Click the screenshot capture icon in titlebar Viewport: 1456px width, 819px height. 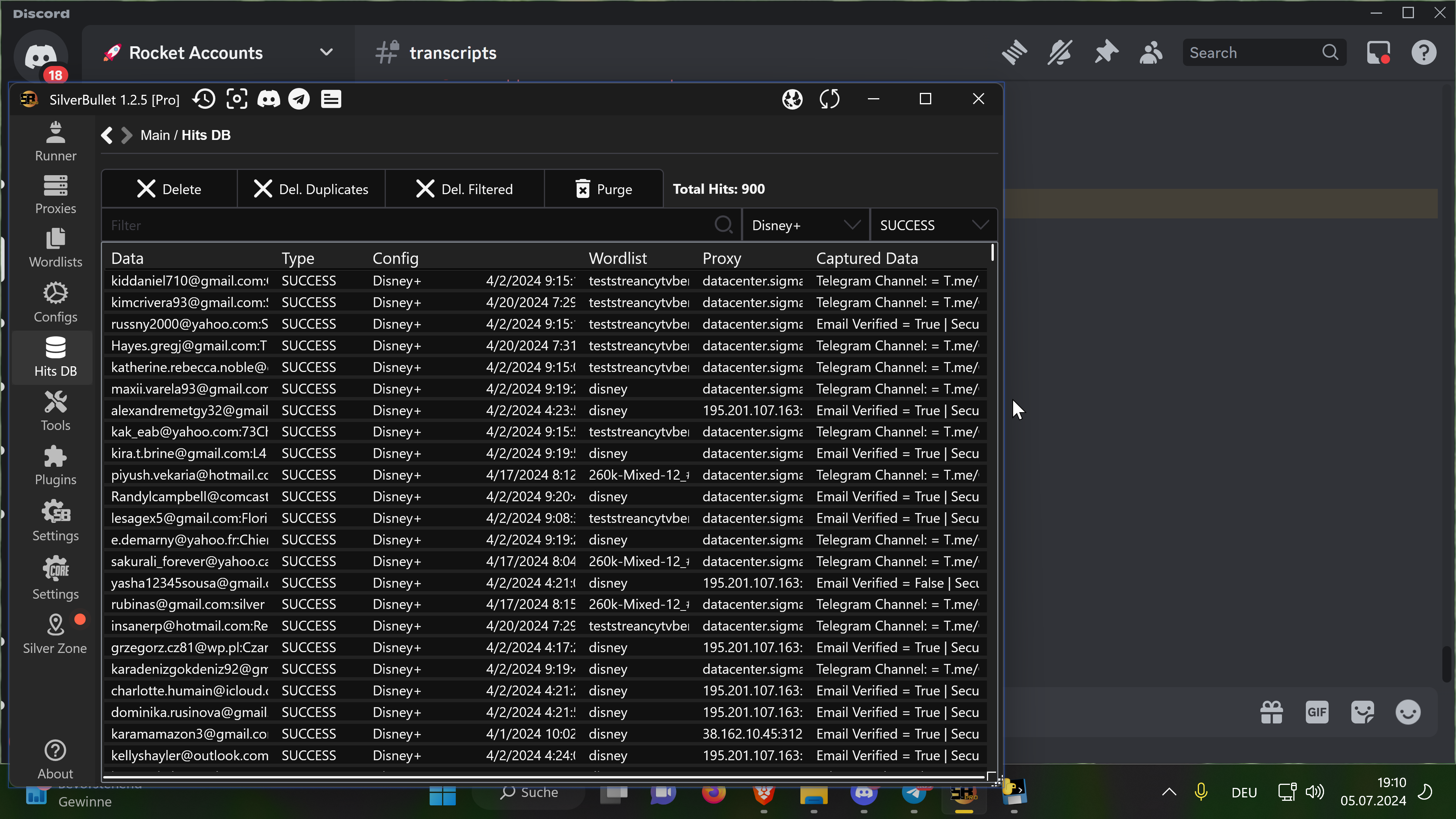(237, 99)
